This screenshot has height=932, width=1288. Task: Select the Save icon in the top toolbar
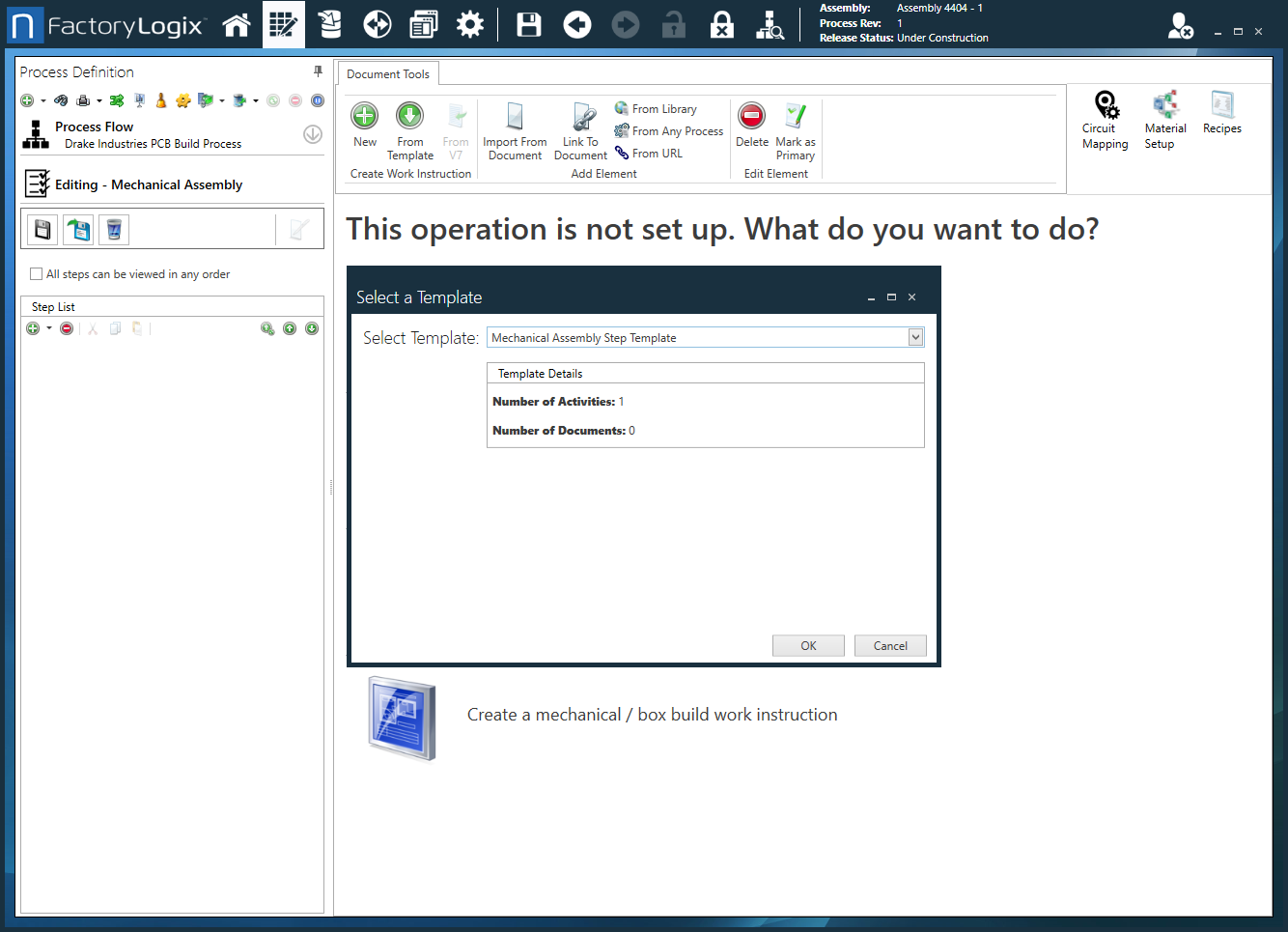[x=528, y=24]
